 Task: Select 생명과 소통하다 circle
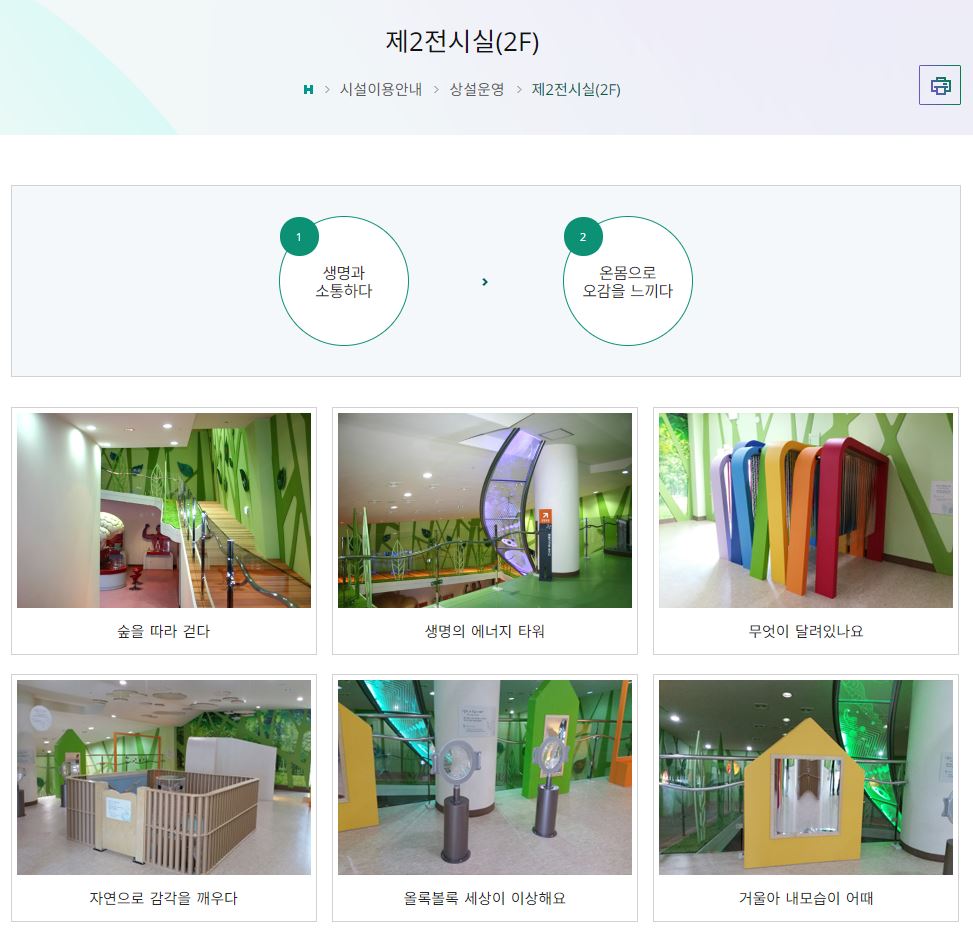344,281
